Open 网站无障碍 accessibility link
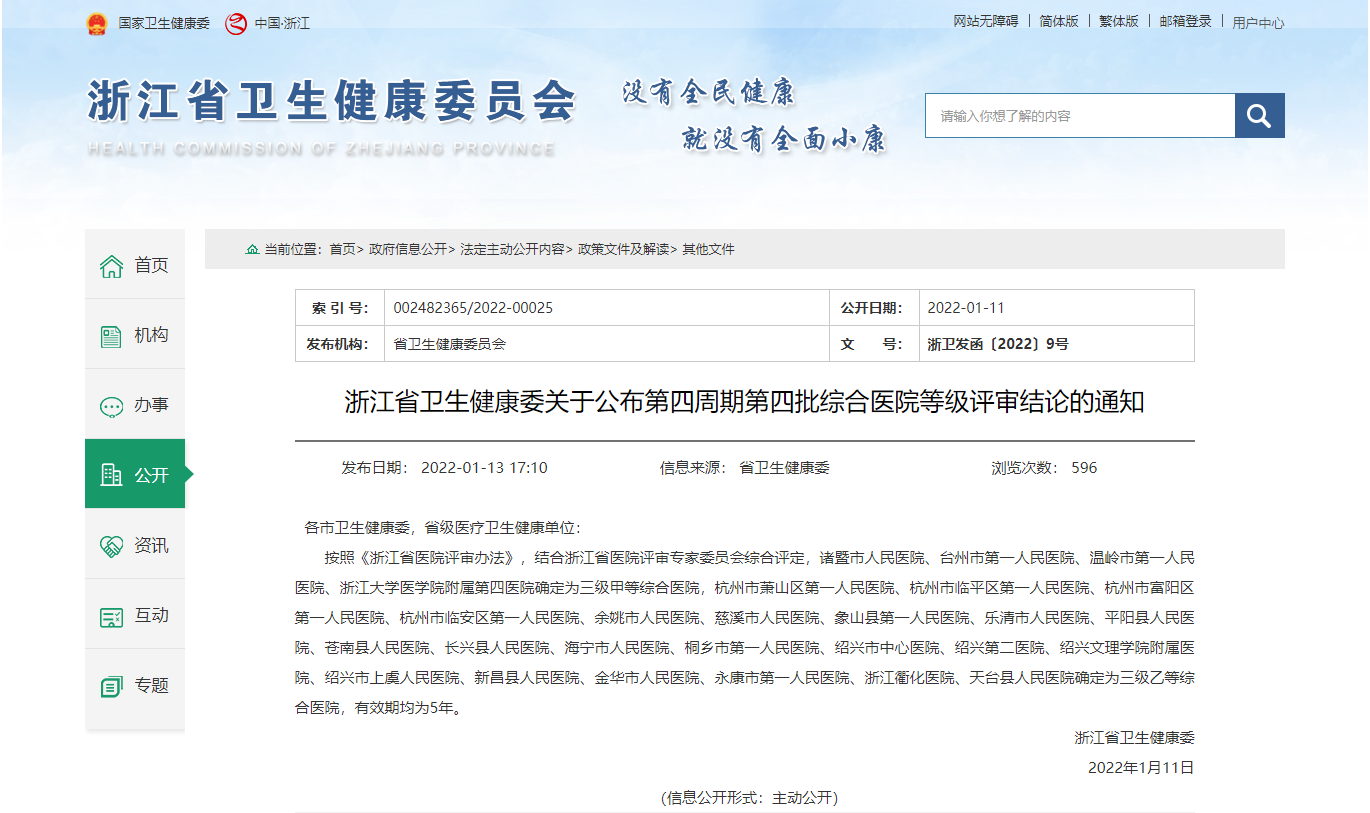This screenshot has width=1370, height=813. [985, 21]
